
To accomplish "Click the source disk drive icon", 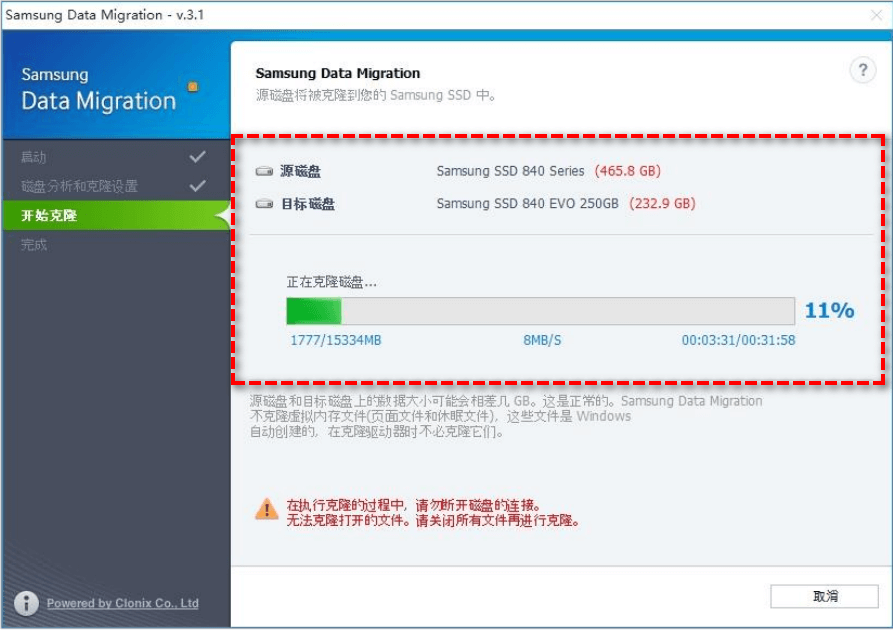I will 264,172.
